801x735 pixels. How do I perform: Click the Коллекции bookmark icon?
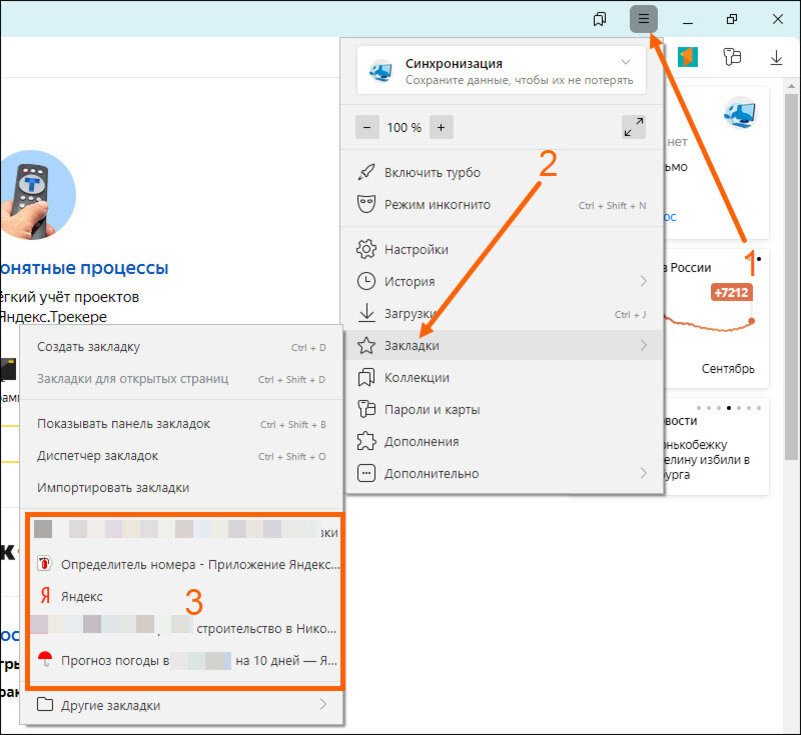(366, 377)
